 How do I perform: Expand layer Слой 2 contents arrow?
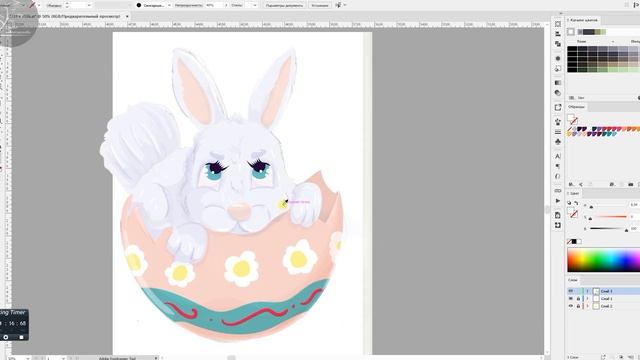tap(588, 306)
